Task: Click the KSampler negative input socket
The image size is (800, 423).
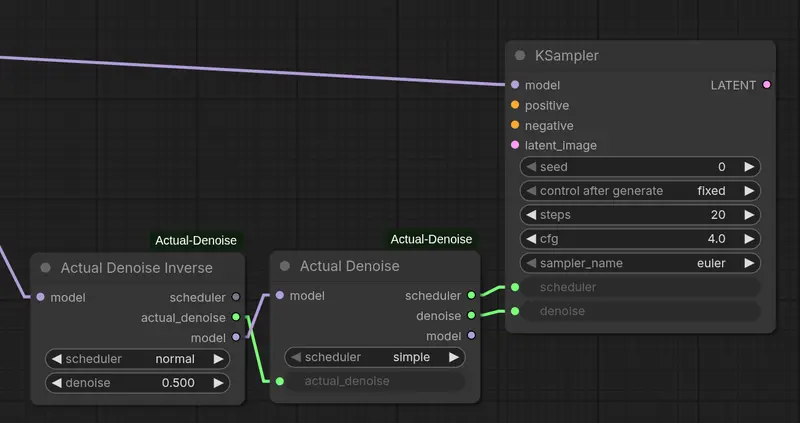Action: click(515, 125)
